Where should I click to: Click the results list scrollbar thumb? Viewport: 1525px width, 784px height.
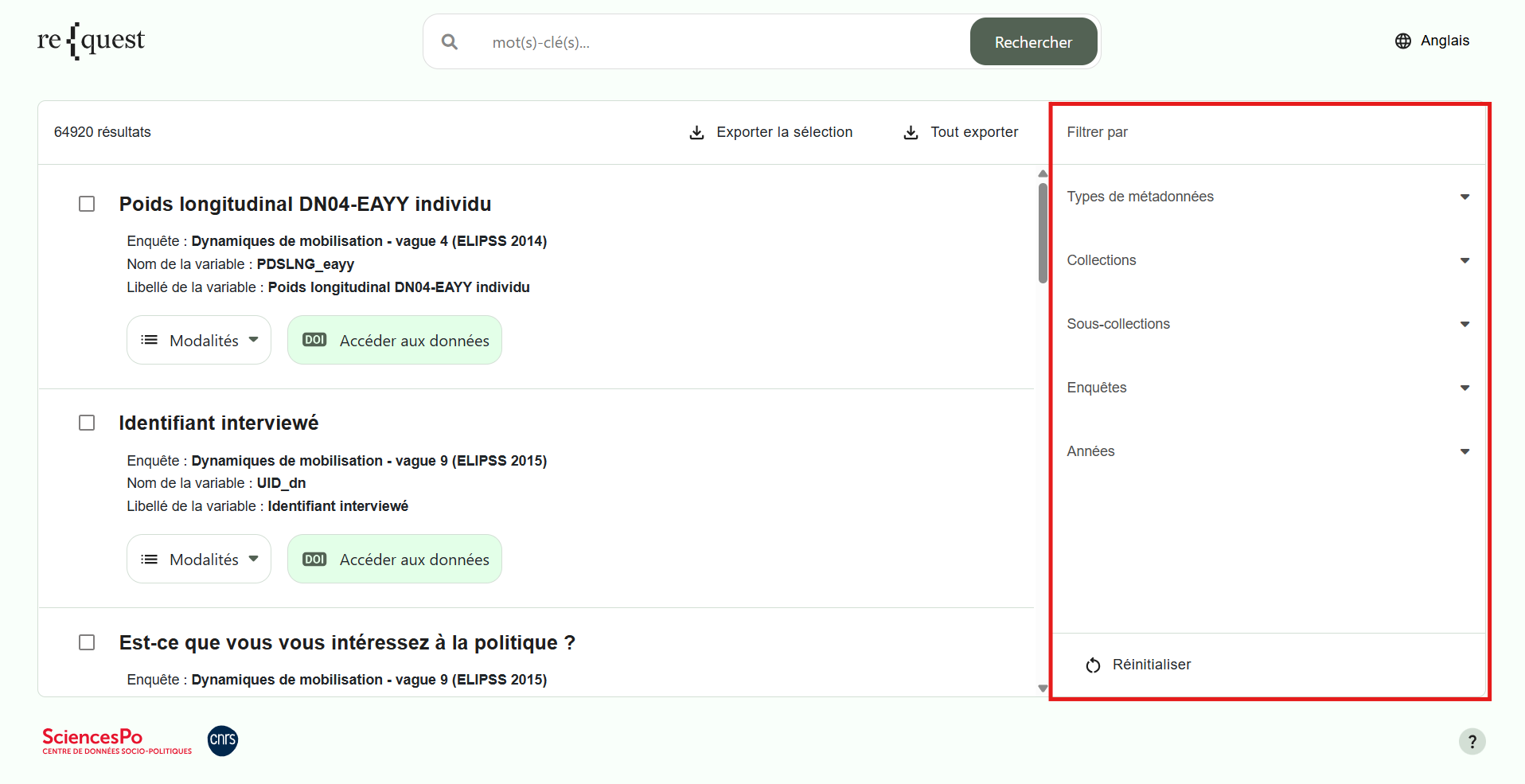coord(1043,232)
